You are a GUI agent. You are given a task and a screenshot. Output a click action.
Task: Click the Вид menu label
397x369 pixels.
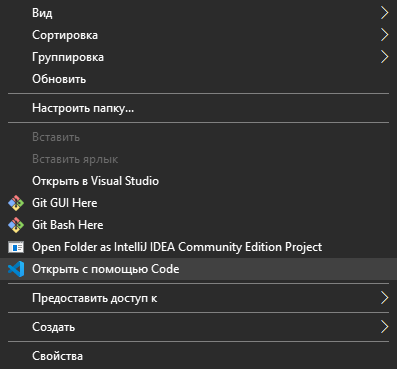tap(42, 13)
